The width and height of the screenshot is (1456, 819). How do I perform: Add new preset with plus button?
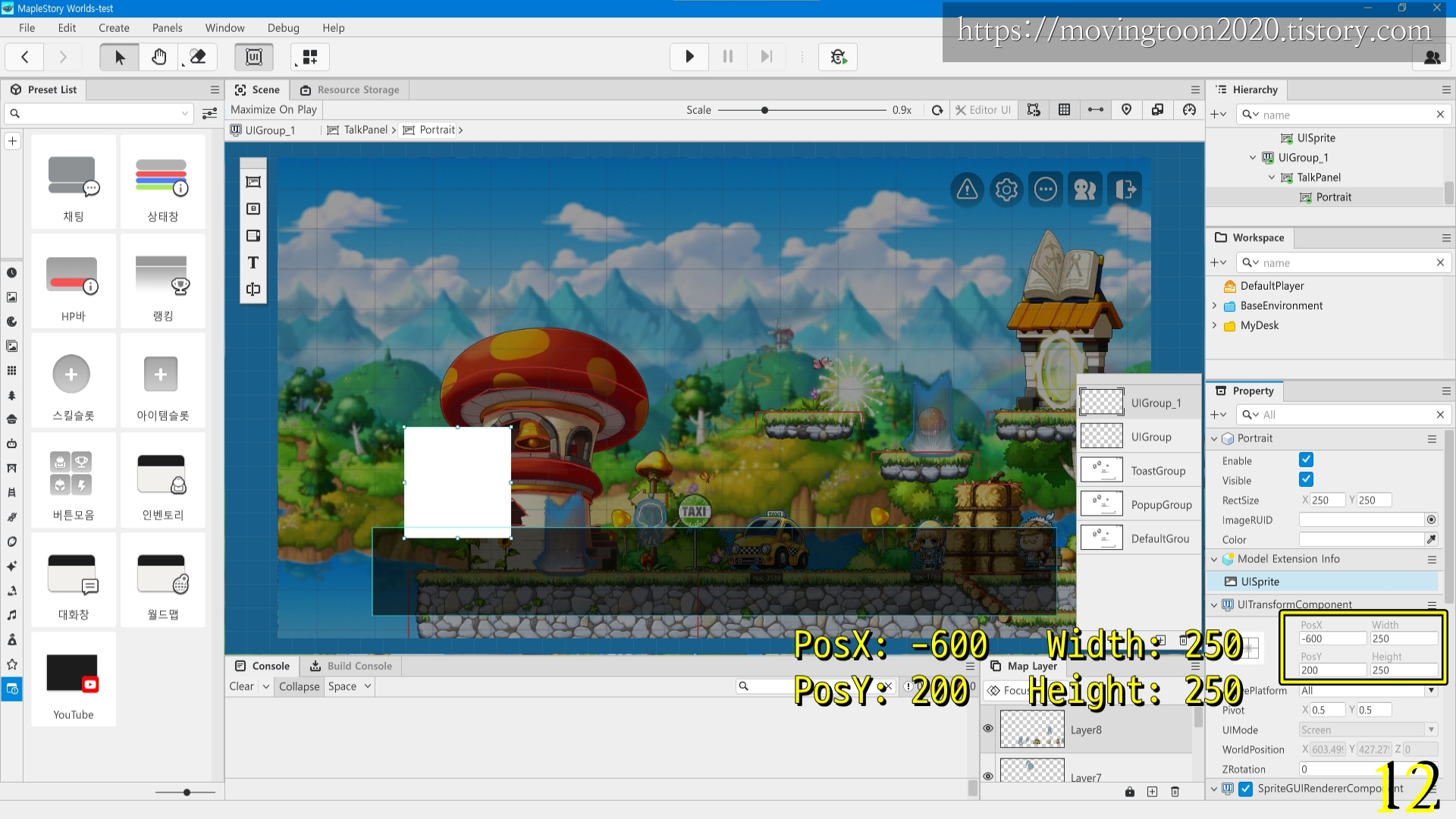coord(12,141)
